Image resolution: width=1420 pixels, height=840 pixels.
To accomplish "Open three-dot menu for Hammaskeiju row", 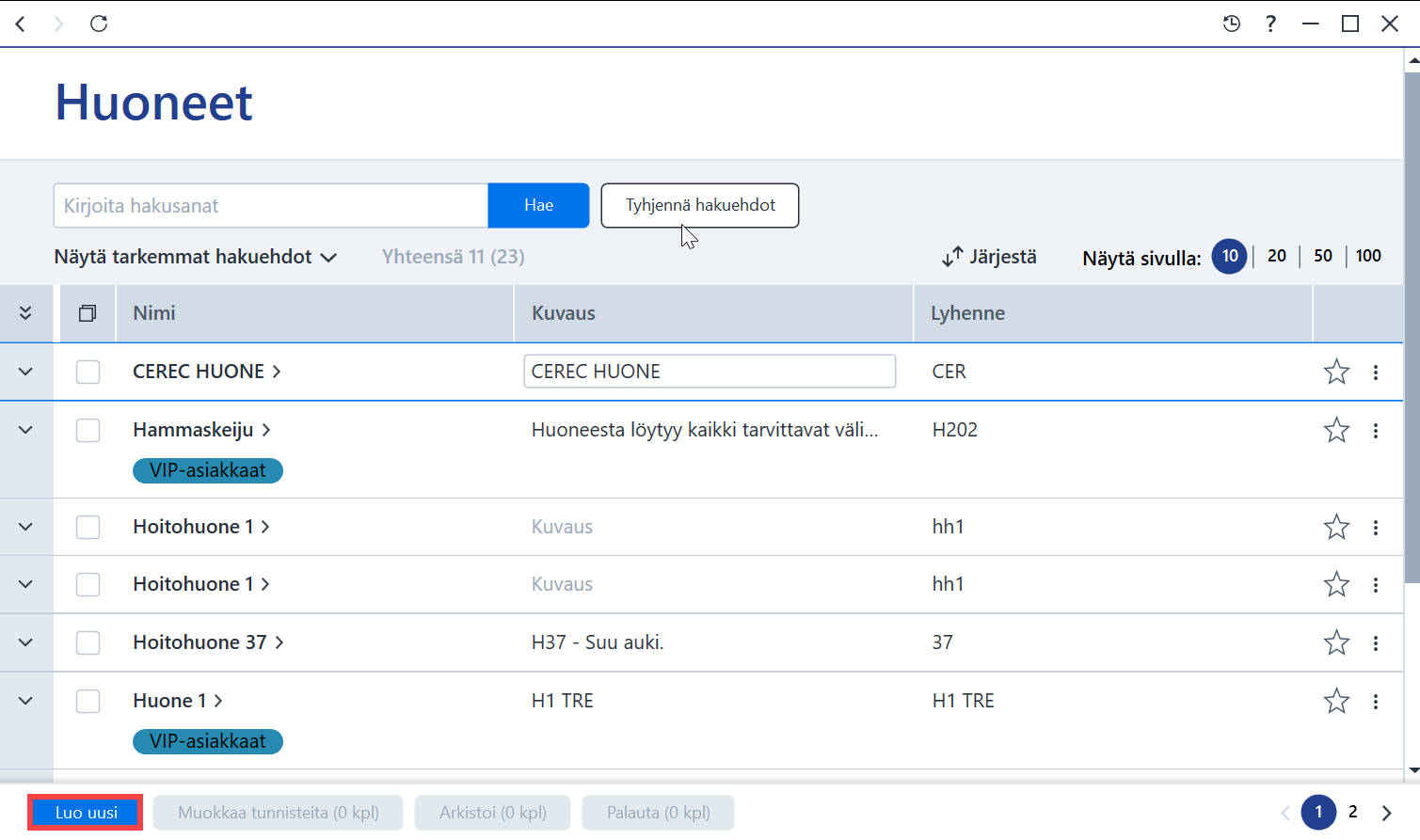I will [x=1376, y=431].
